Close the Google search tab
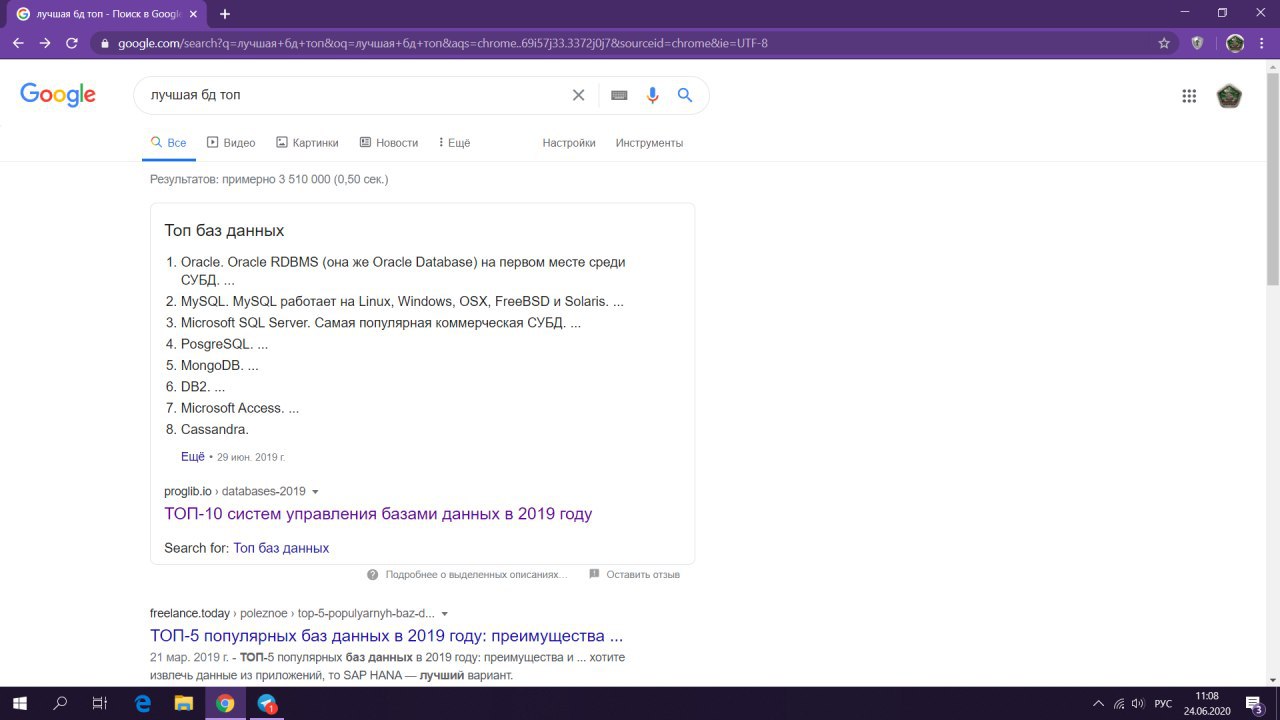Screen dimensions: 1280x720 point(194,14)
